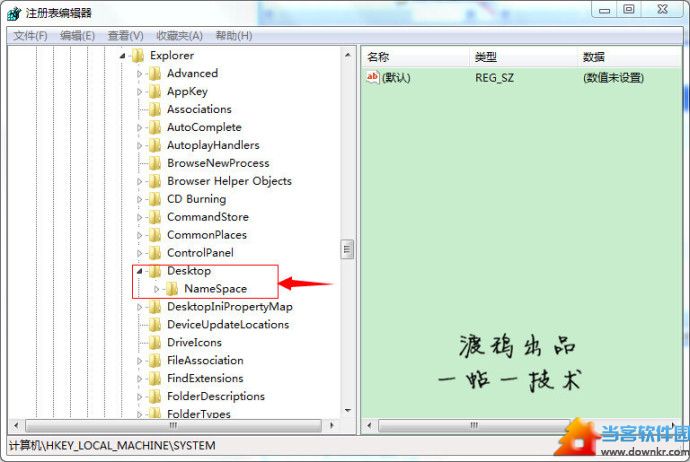Collapse the Desktop key
Screen dimensions: 690x462
(139, 271)
